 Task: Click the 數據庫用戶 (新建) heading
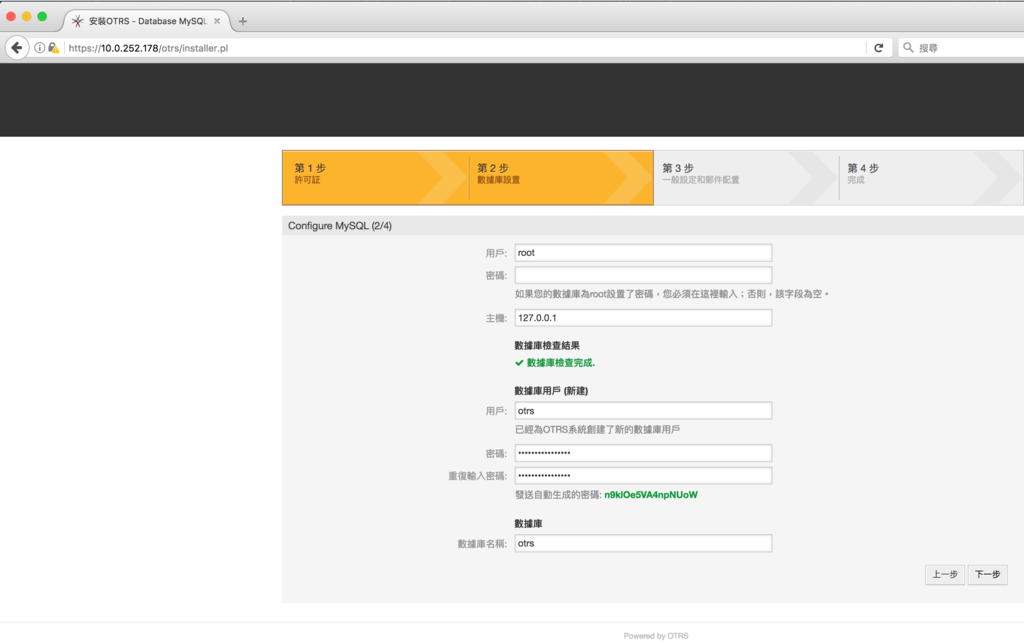click(551, 391)
